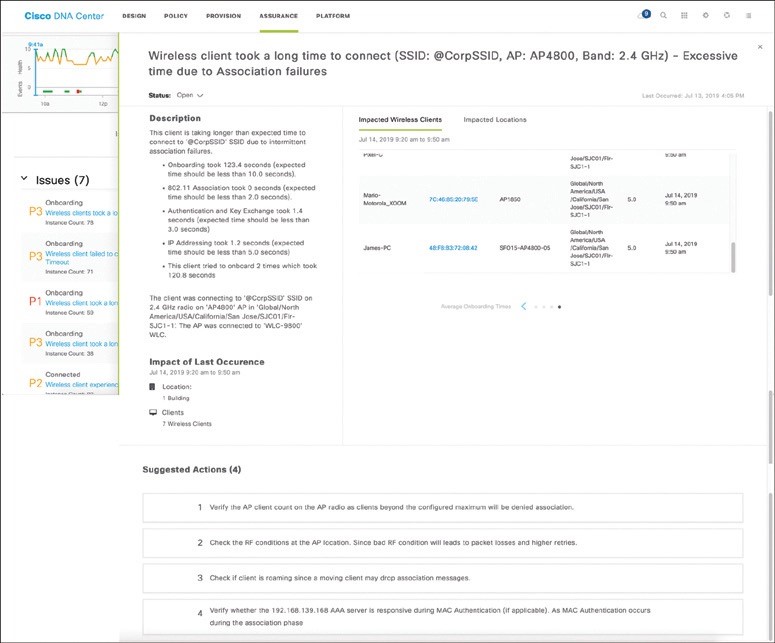Open the Policy menu

point(176,16)
